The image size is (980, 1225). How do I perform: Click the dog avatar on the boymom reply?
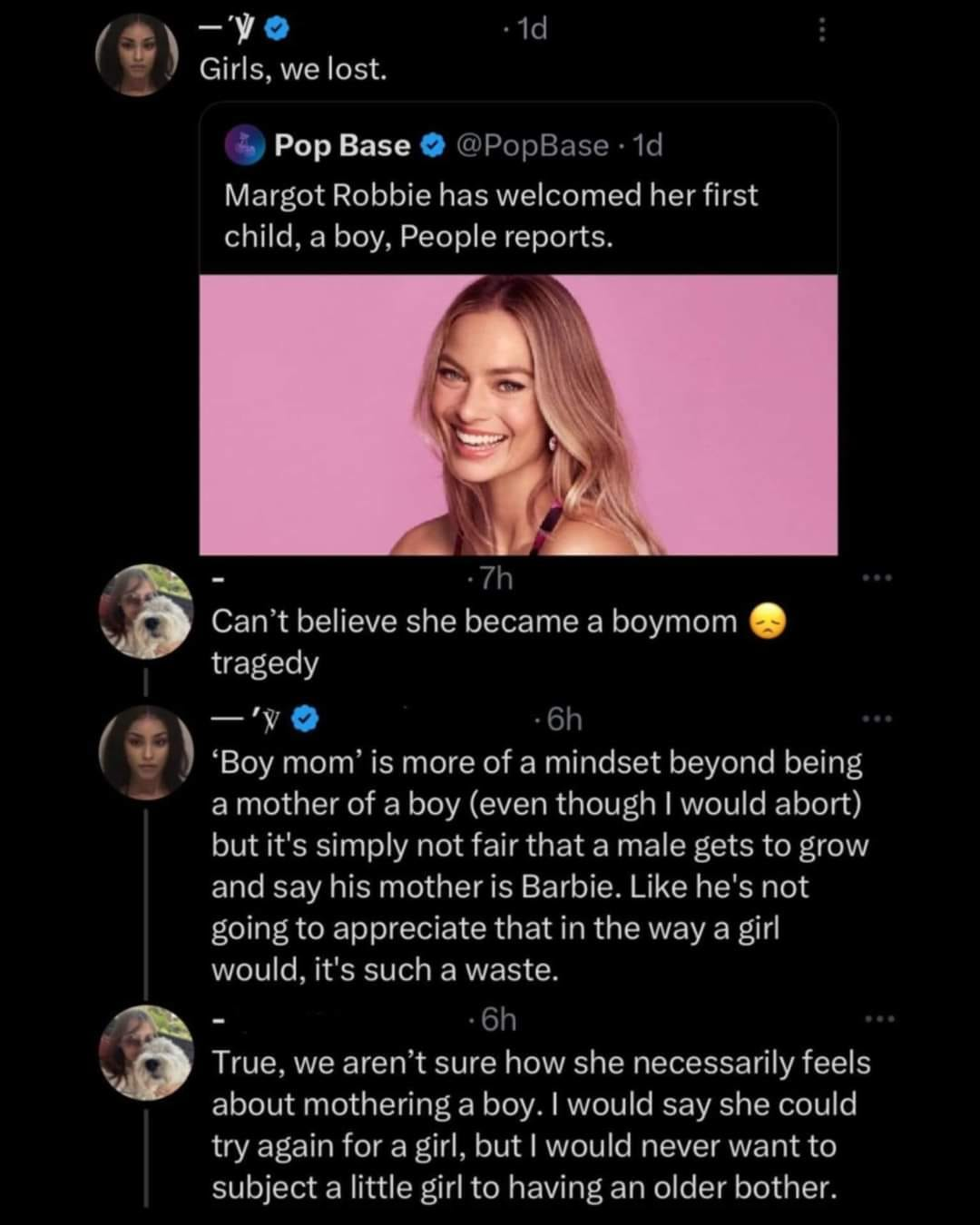[x=146, y=611]
